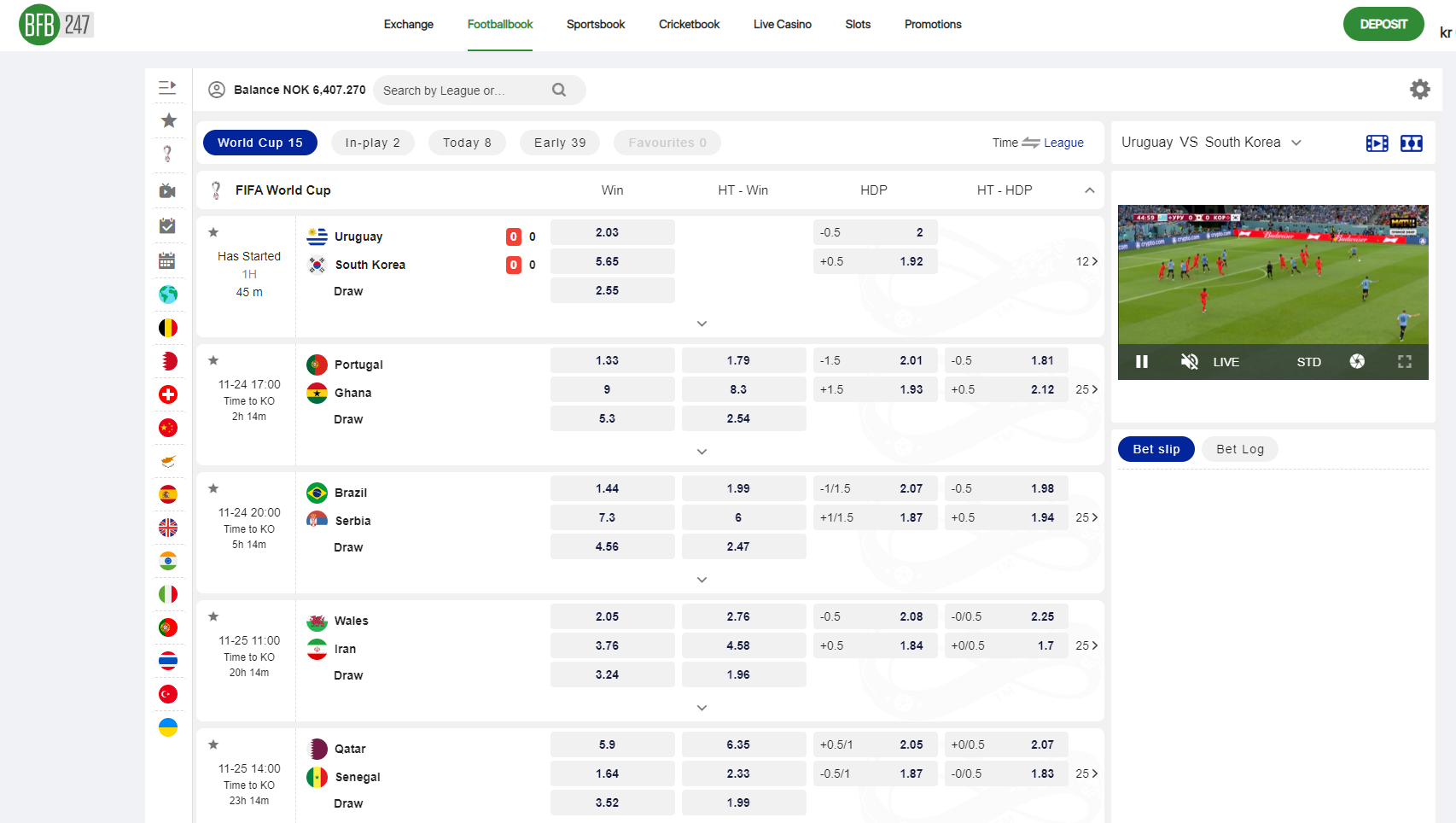Click the Search by League input field
Screen dimensions: 1456x823
click(x=463, y=90)
